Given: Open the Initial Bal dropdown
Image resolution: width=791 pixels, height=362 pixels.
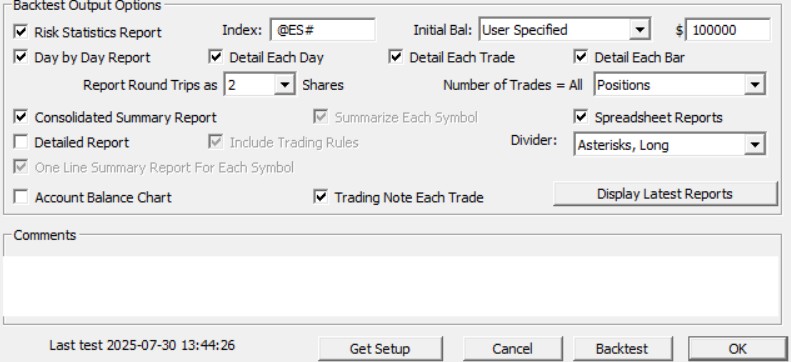Looking at the screenshot, I should coord(640,30).
